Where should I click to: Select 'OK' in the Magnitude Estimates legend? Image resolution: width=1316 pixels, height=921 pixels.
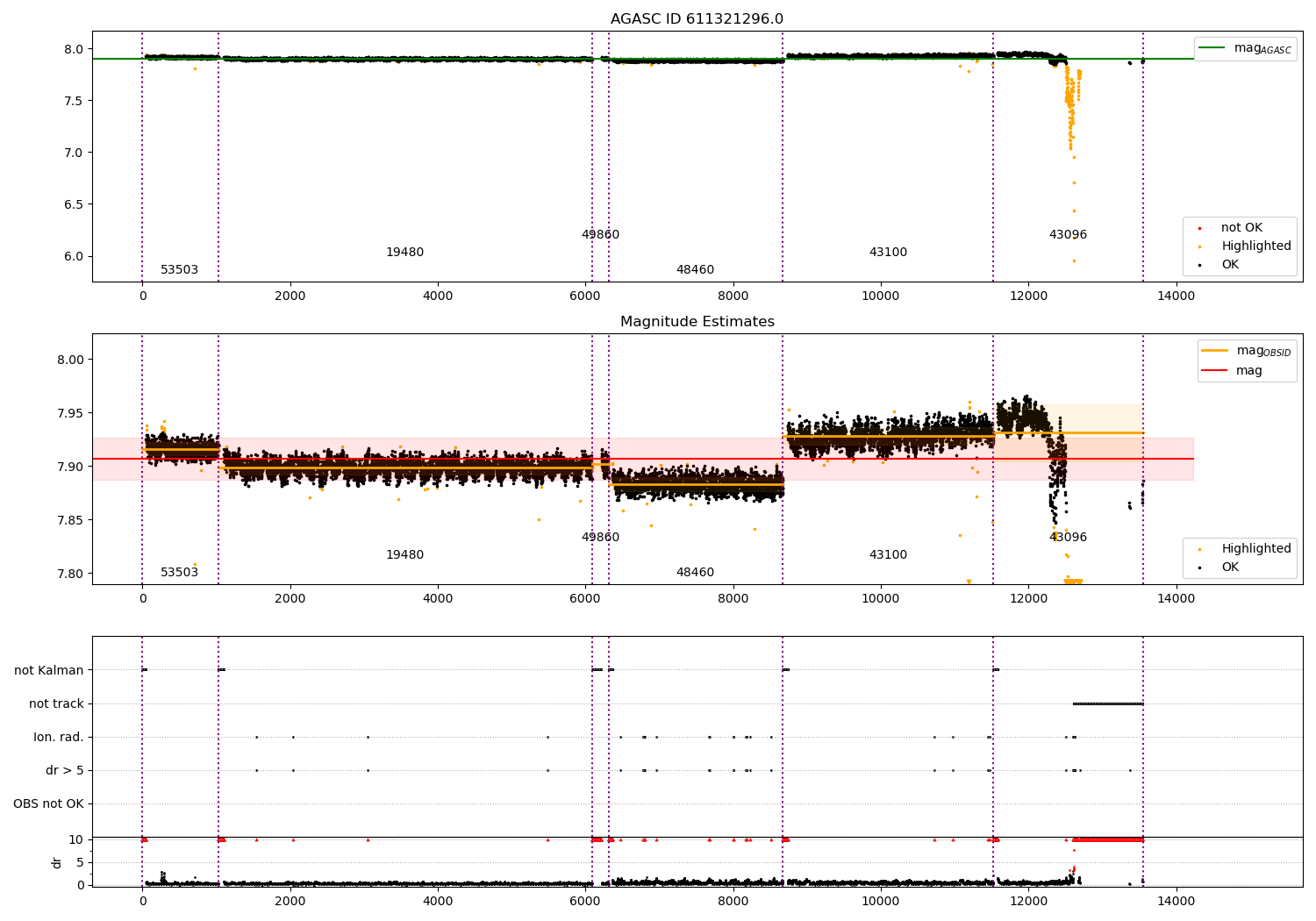[x=1217, y=567]
